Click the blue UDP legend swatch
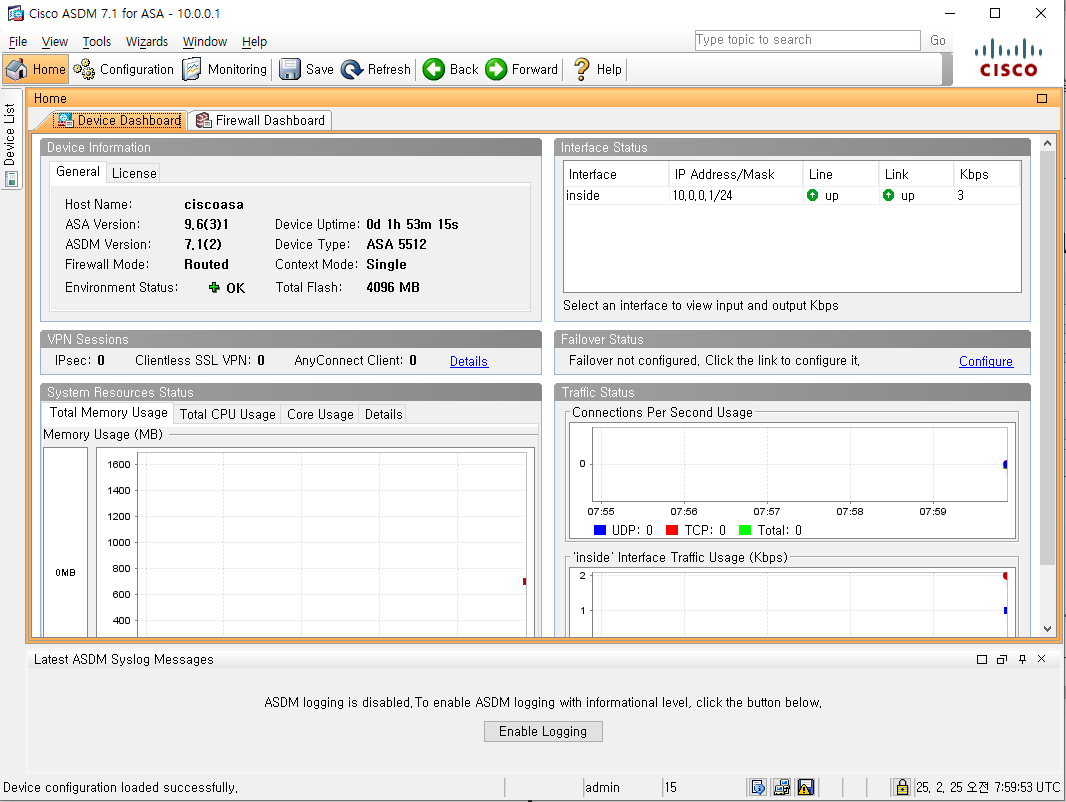1066x802 pixels. point(600,530)
